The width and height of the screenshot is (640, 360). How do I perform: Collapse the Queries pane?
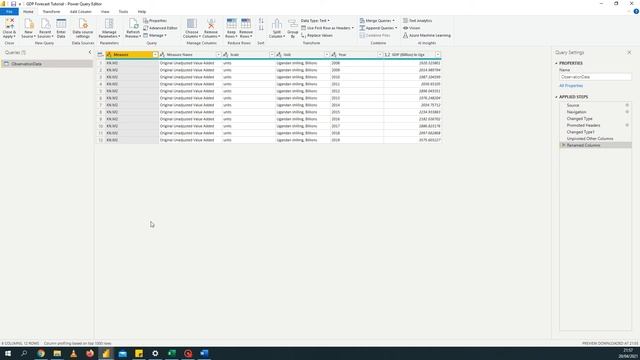coord(90,52)
